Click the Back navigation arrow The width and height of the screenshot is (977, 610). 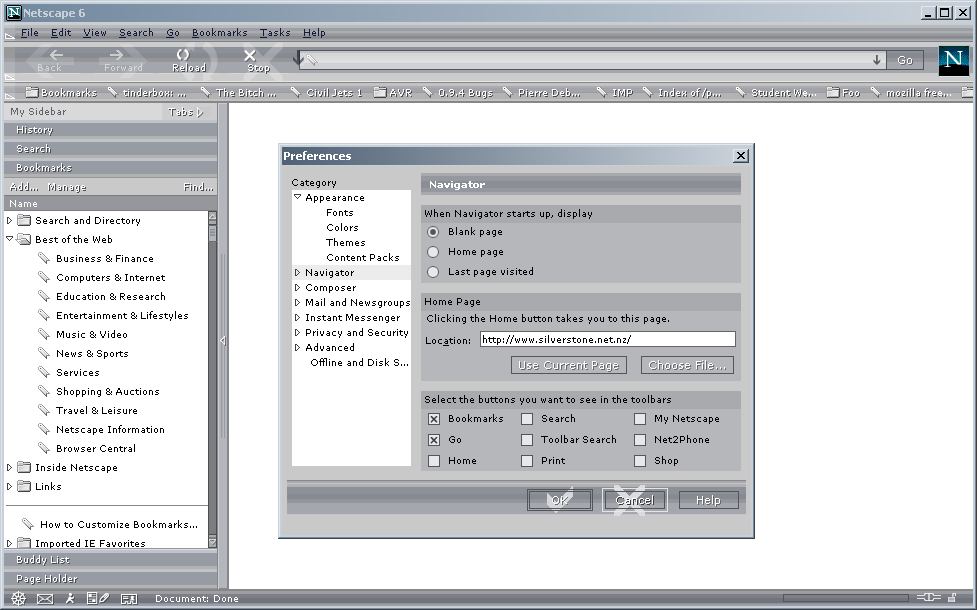[x=56, y=55]
